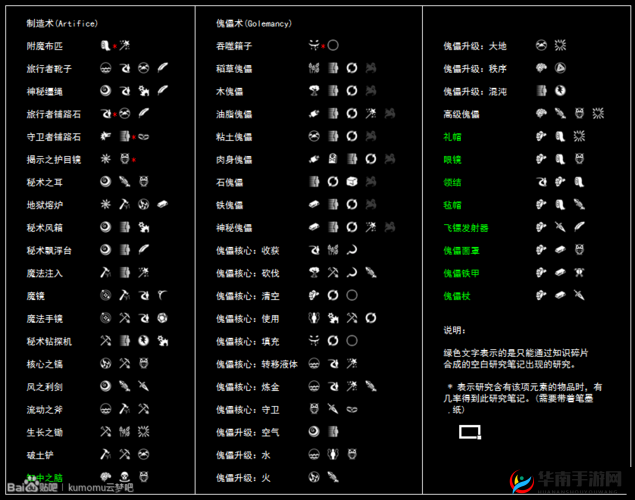Select the skull icon in 缸中之脑 row
The image size is (635, 500).
pyautogui.click(x=124, y=477)
